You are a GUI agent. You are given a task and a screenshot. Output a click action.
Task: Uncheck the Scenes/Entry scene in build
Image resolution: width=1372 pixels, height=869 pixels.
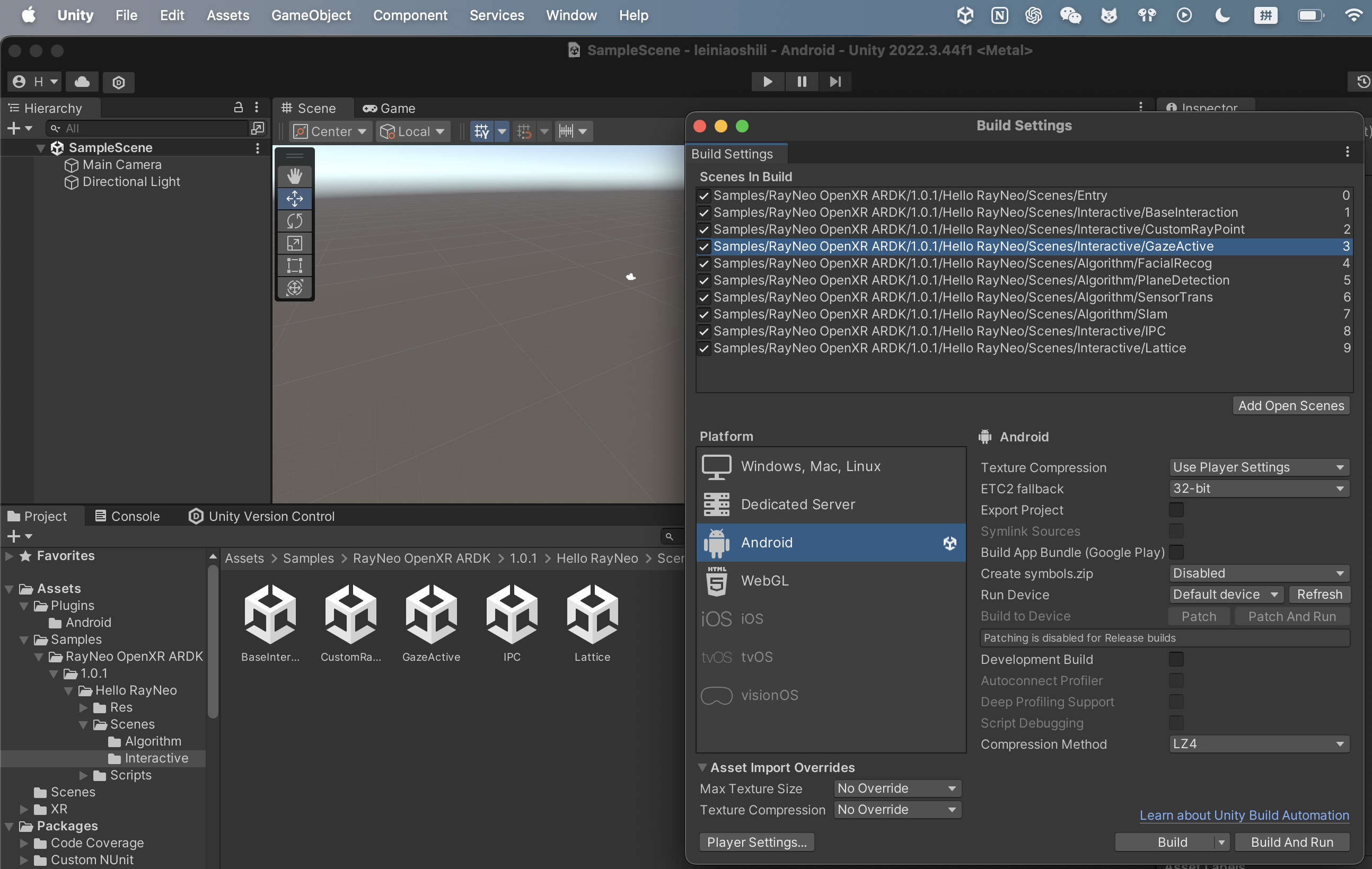[704, 196]
